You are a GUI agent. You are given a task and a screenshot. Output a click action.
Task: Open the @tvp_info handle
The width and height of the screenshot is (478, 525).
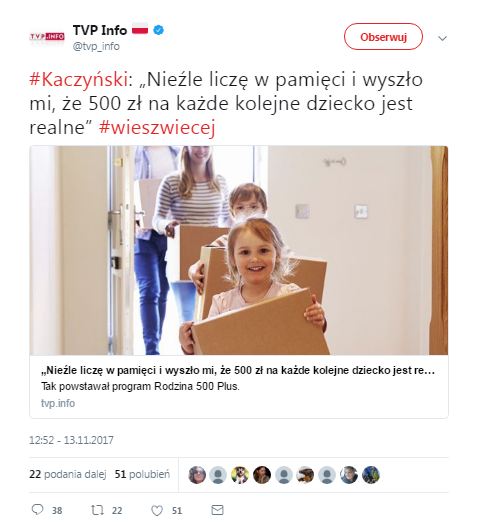pos(96,46)
